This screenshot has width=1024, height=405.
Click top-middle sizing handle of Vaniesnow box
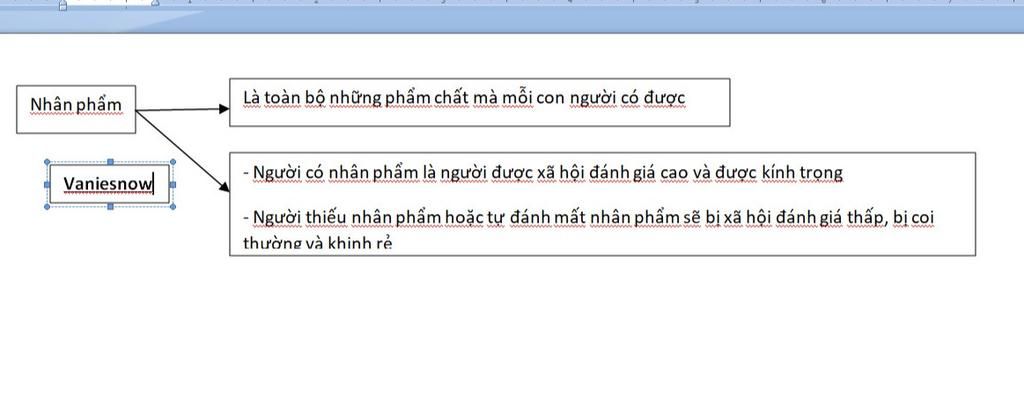click(x=110, y=162)
